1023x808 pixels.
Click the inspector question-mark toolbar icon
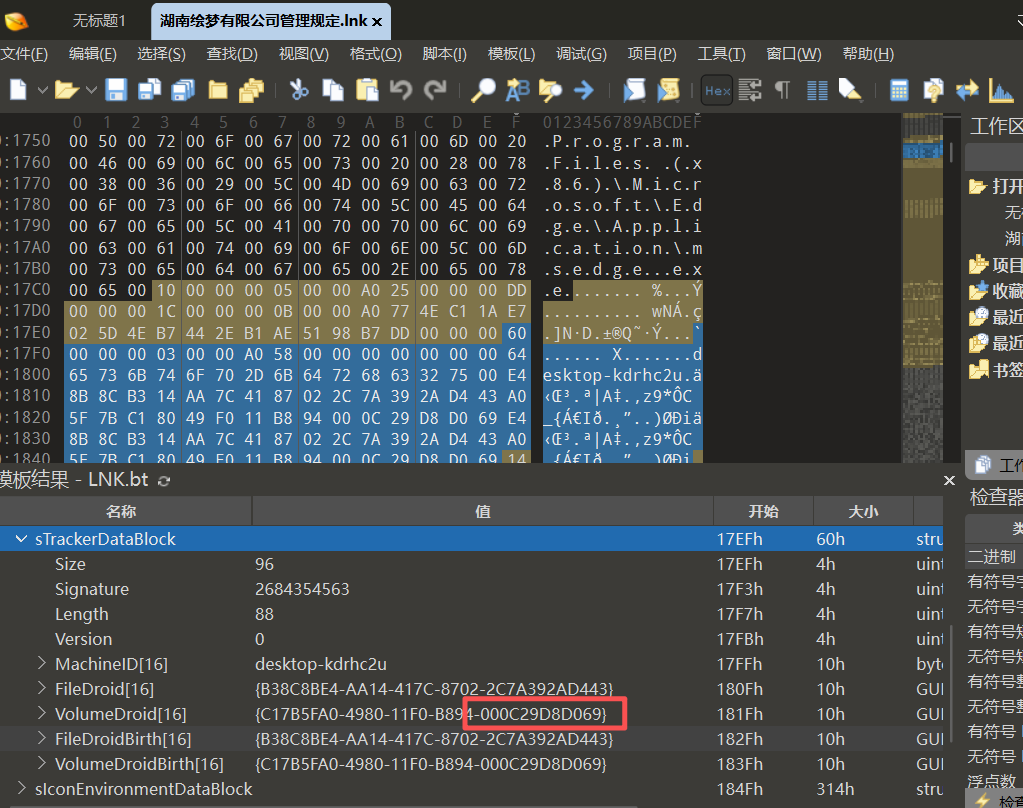(x=933, y=90)
